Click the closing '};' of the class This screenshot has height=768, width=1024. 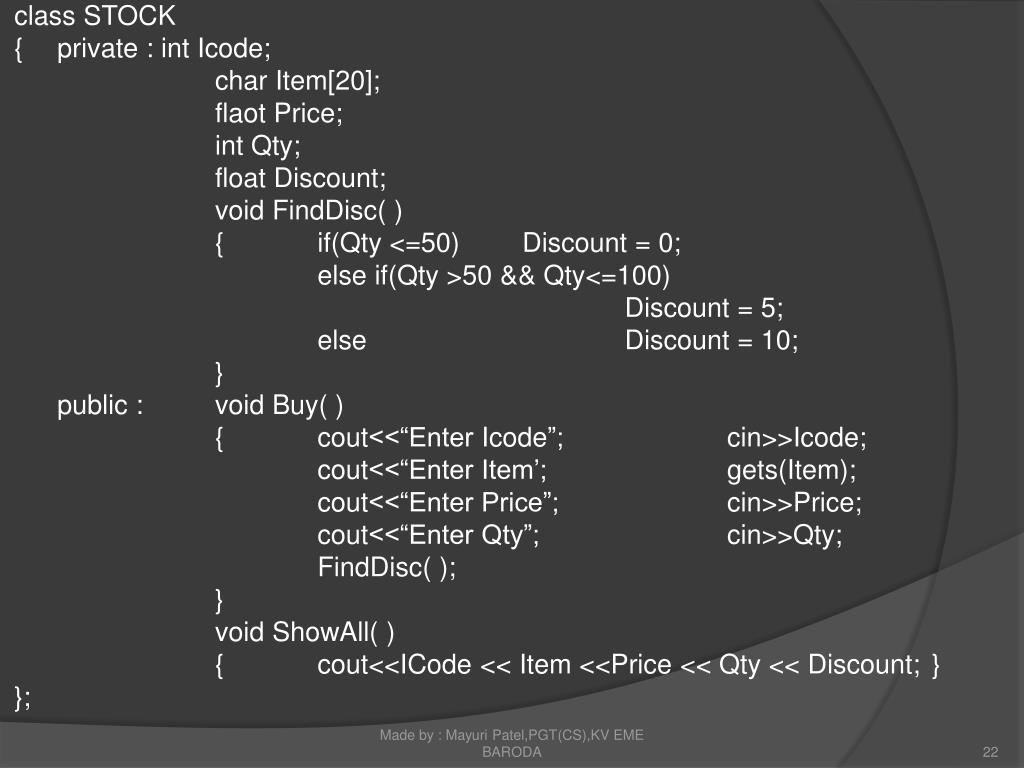pyautogui.click(x=22, y=697)
